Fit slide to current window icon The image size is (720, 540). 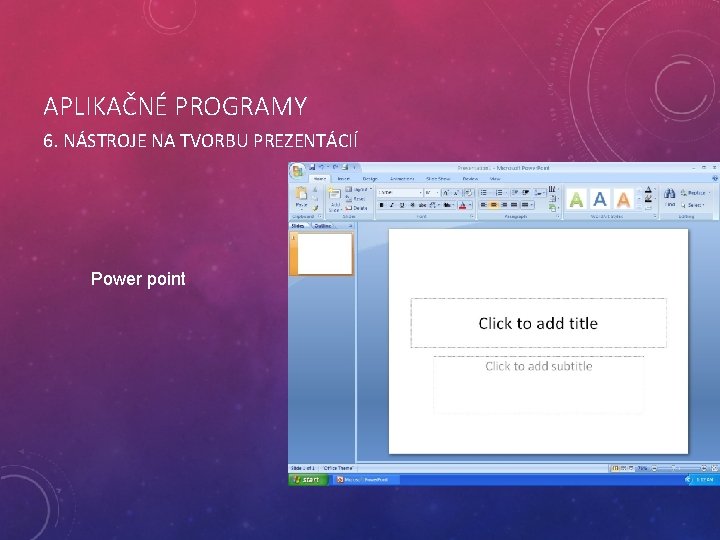click(714, 468)
